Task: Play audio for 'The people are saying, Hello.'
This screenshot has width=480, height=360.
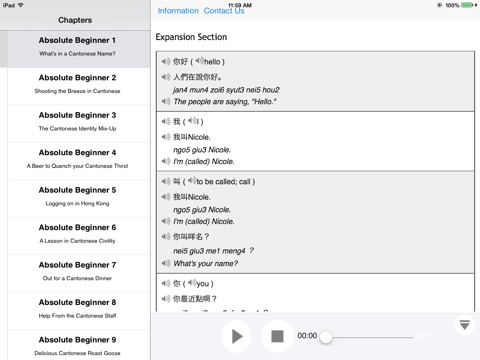Action: tap(166, 101)
